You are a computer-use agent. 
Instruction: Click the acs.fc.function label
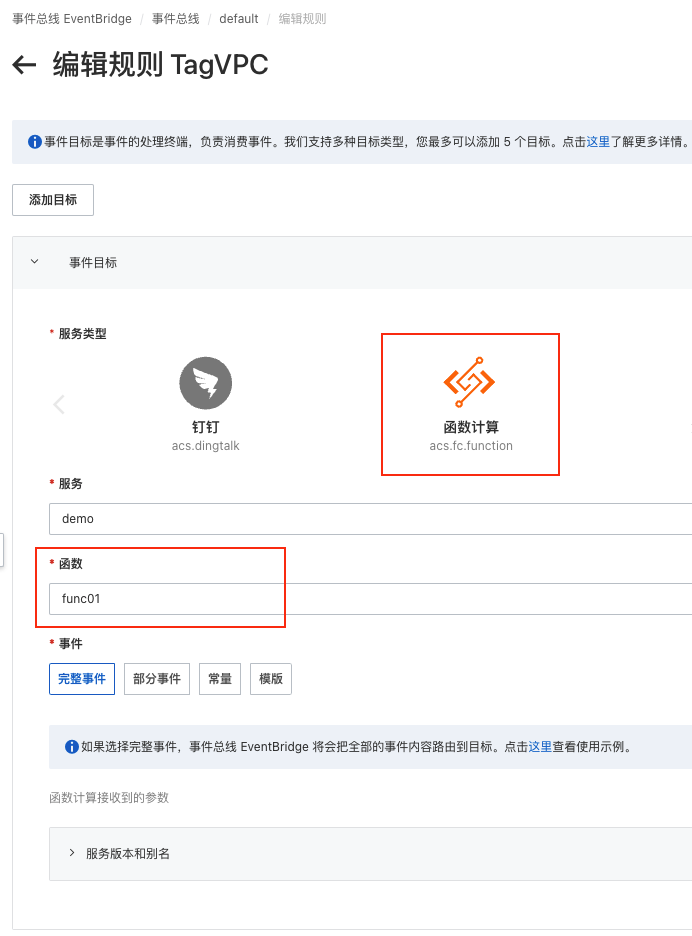(471, 446)
